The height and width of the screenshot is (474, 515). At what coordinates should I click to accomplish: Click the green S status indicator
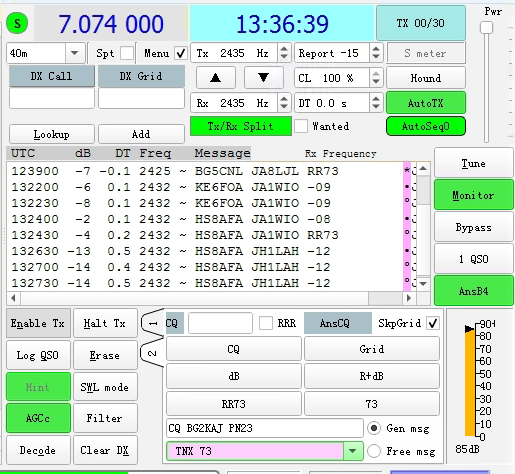[17, 23]
